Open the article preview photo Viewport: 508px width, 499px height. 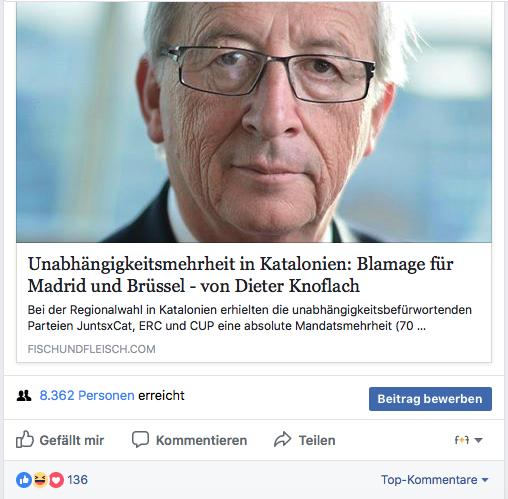pos(254,122)
